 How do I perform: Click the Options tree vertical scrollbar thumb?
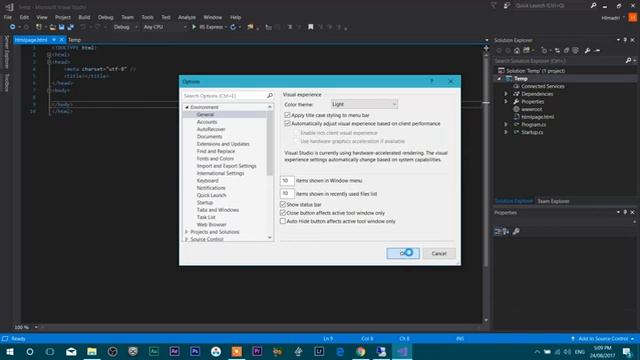pyautogui.click(x=270, y=143)
